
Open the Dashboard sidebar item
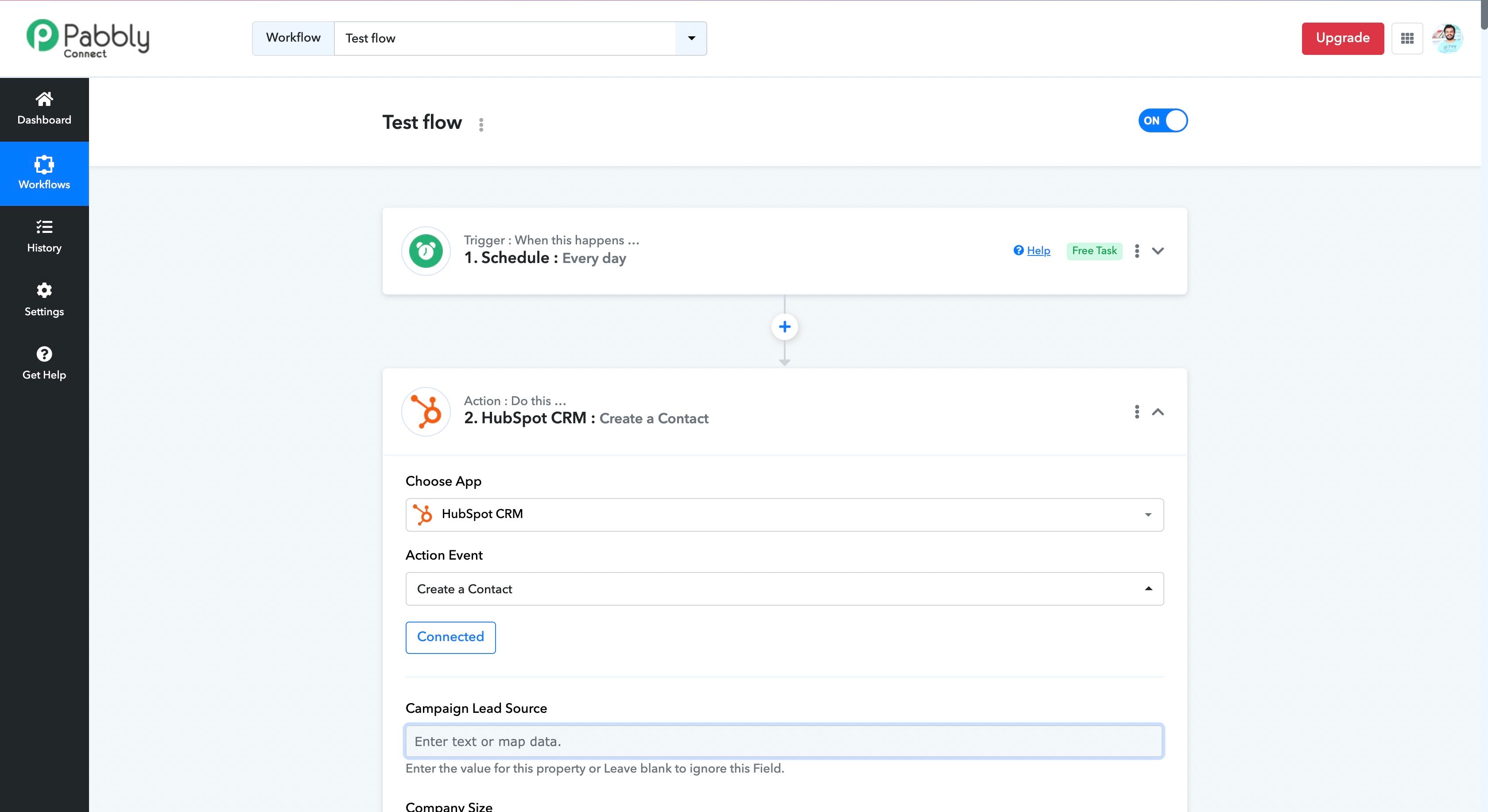click(44, 109)
